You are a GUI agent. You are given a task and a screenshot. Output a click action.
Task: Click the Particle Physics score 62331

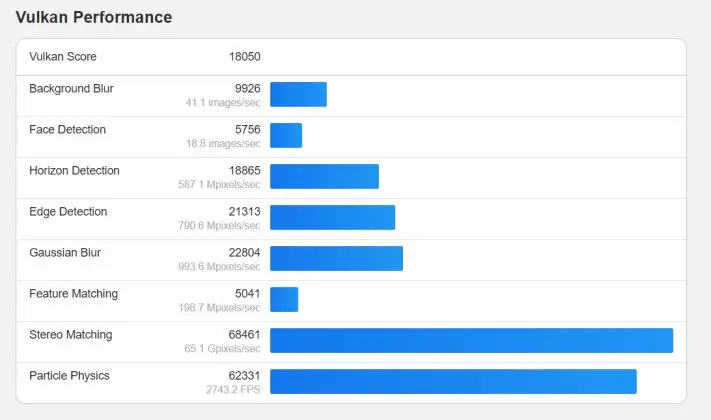pos(245,376)
